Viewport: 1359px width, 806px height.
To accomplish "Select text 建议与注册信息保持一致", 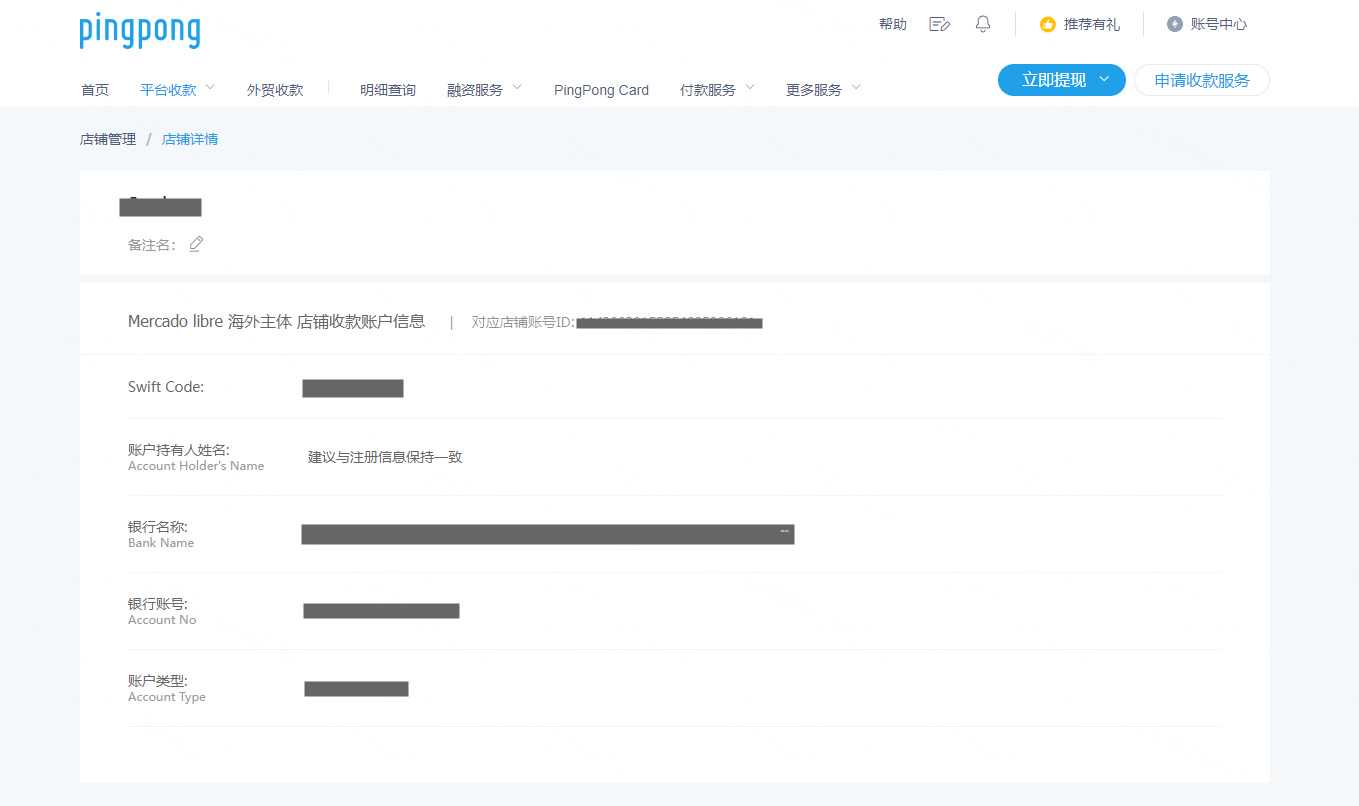I will 385,457.
